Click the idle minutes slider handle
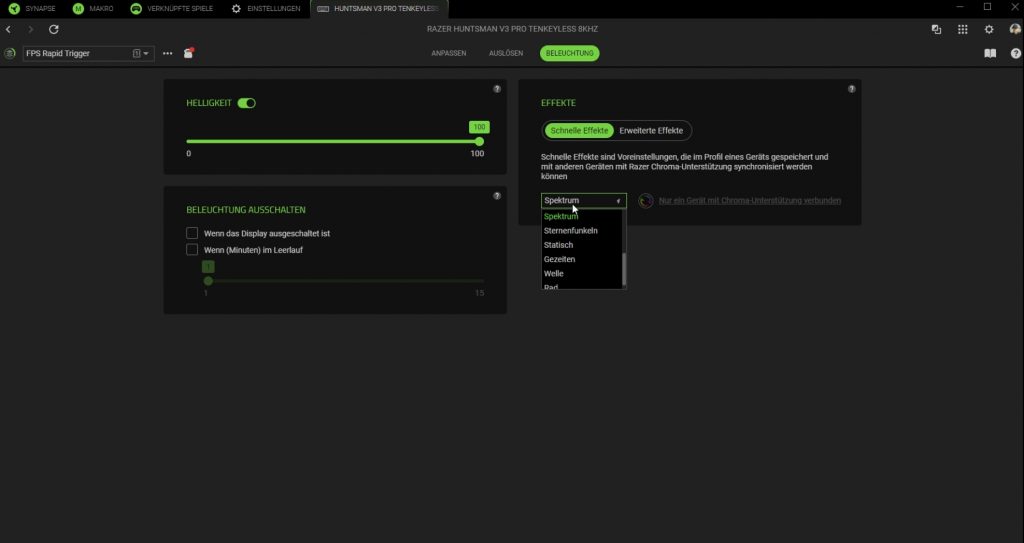 tap(208, 281)
